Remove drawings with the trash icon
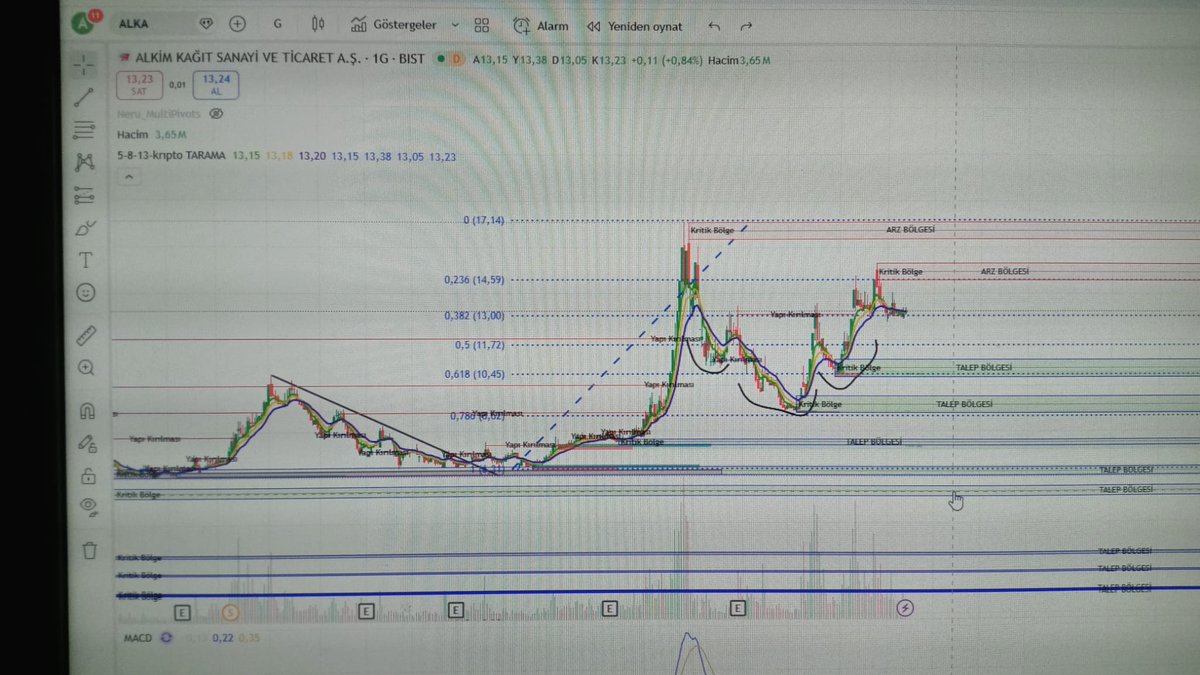Image resolution: width=1200 pixels, height=675 pixels. [89, 549]
